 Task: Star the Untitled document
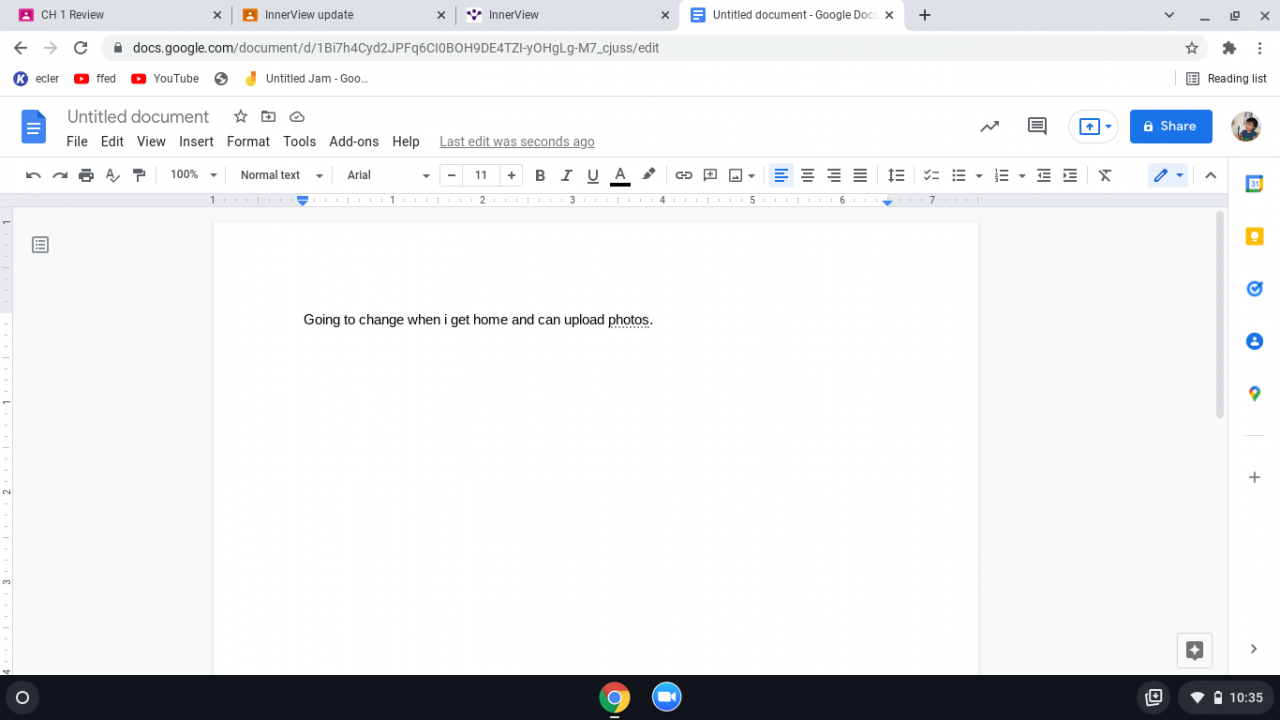pos(240,116)
